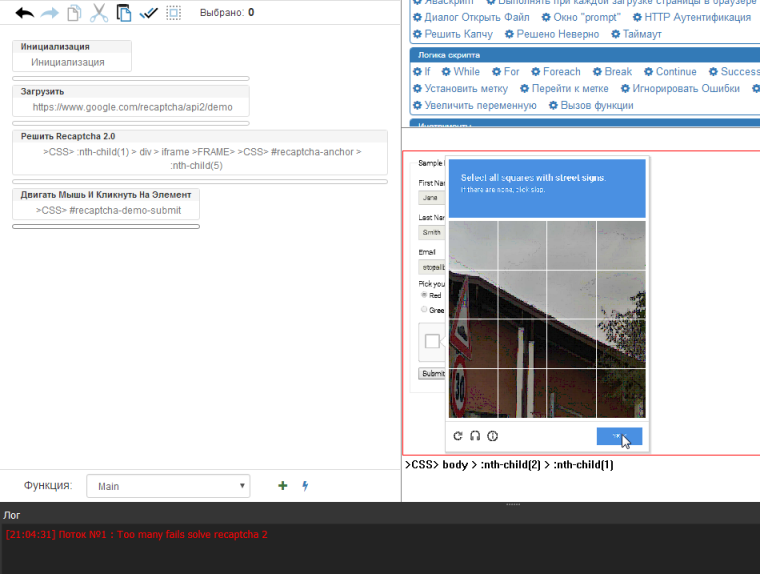The height and width of the screenshot is (574, 760).
Task: Click the scissors cut icon
Action: (x=98, y=13)
